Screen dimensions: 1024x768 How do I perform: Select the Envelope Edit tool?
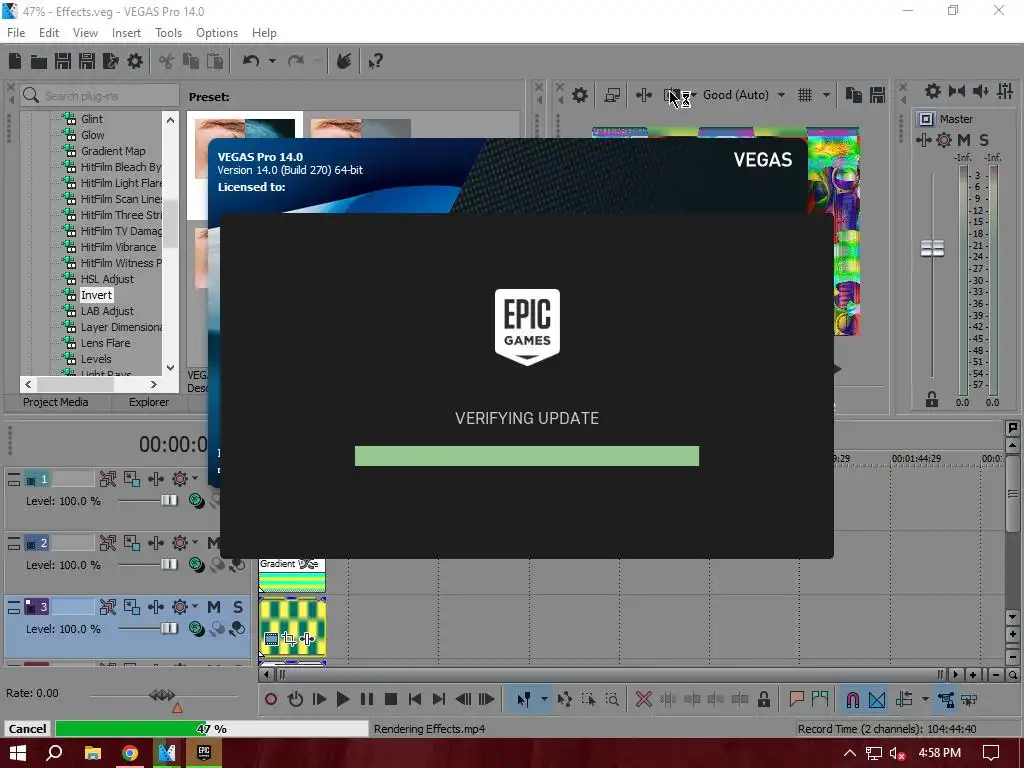click(x=564, y=699)
